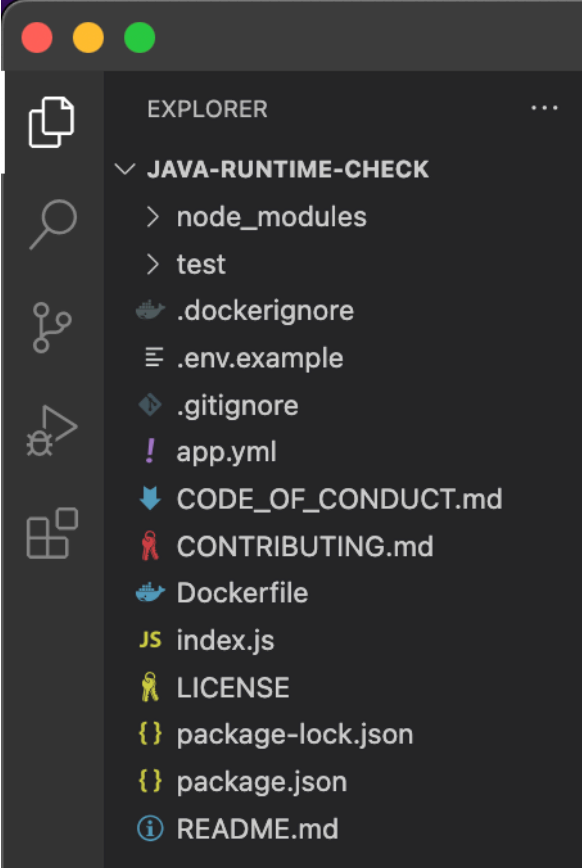Click the Docker whale icon beside Dockerfile
Viewport: 582px width, 868px height.
point(150,593)
